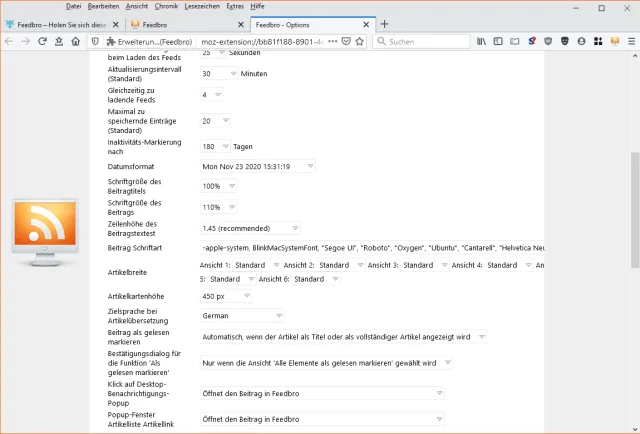Open the Lesezeichen menu
Image resolution: width=640 pixels, height=434 pixels.
pyautogui.click(x=202, y=6)
